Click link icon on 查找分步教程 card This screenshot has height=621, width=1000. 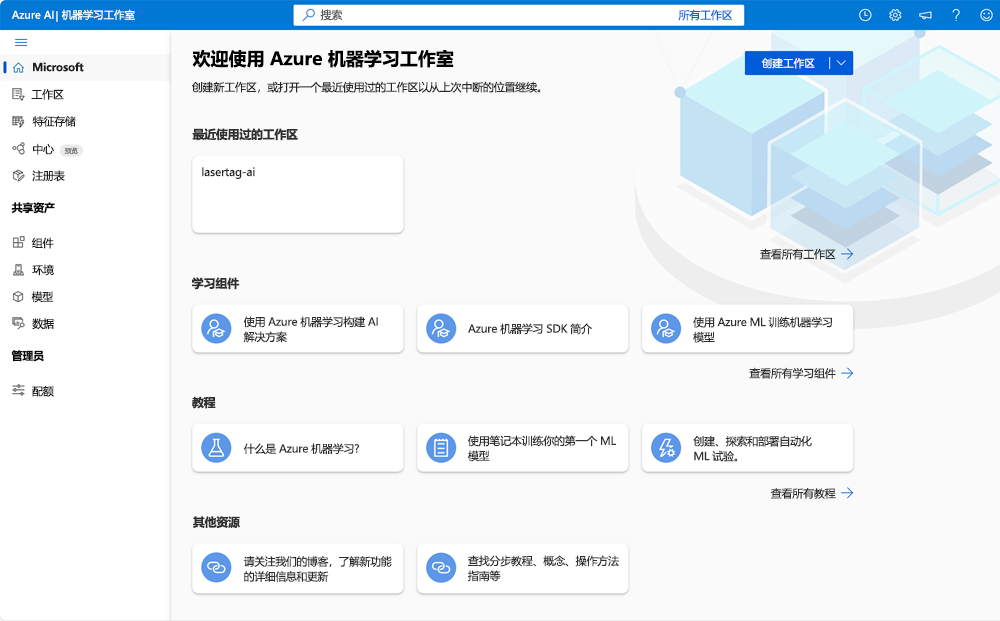pos(441,567)
